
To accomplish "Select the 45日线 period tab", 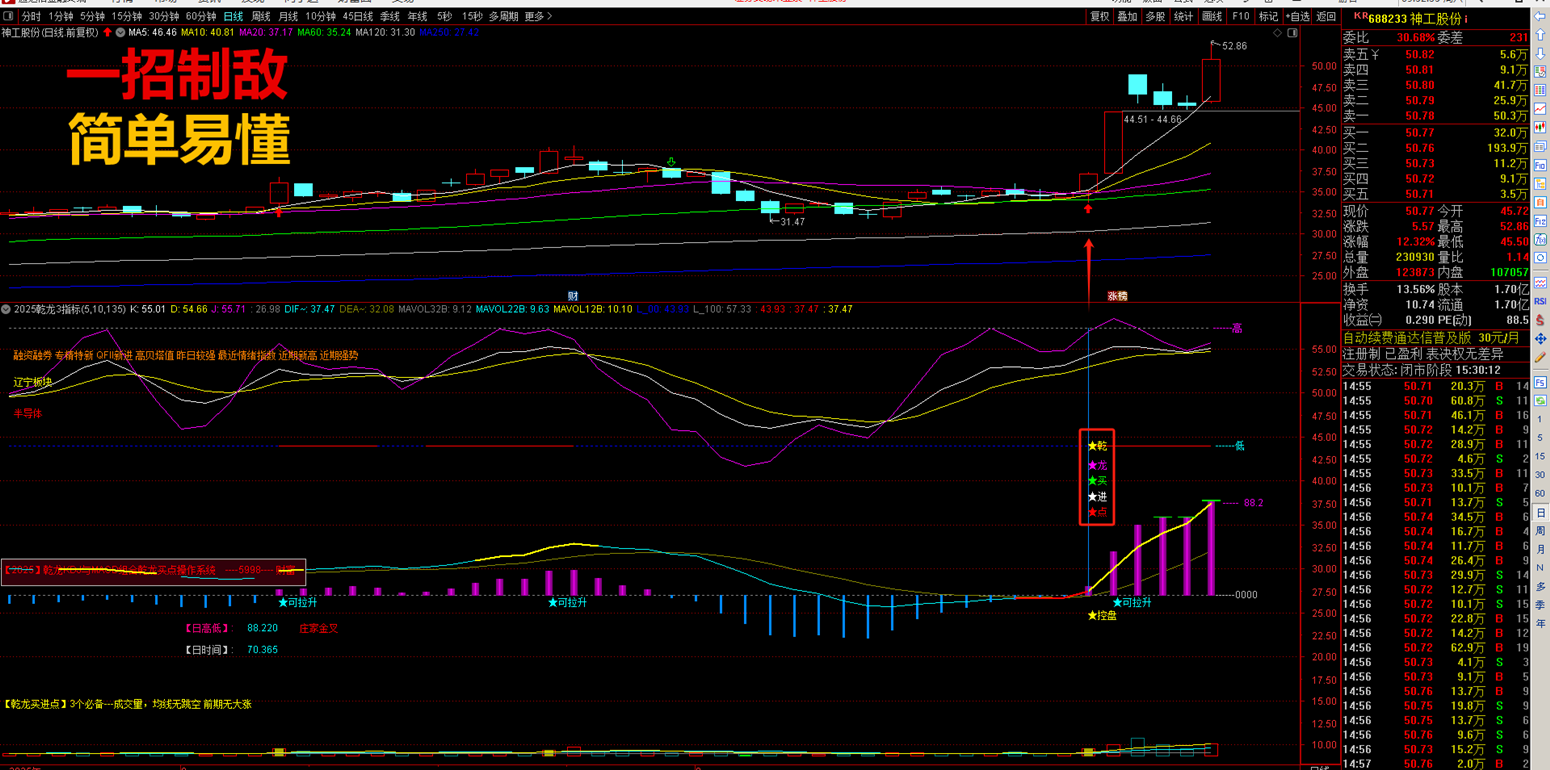I will (x=358, y=16).
